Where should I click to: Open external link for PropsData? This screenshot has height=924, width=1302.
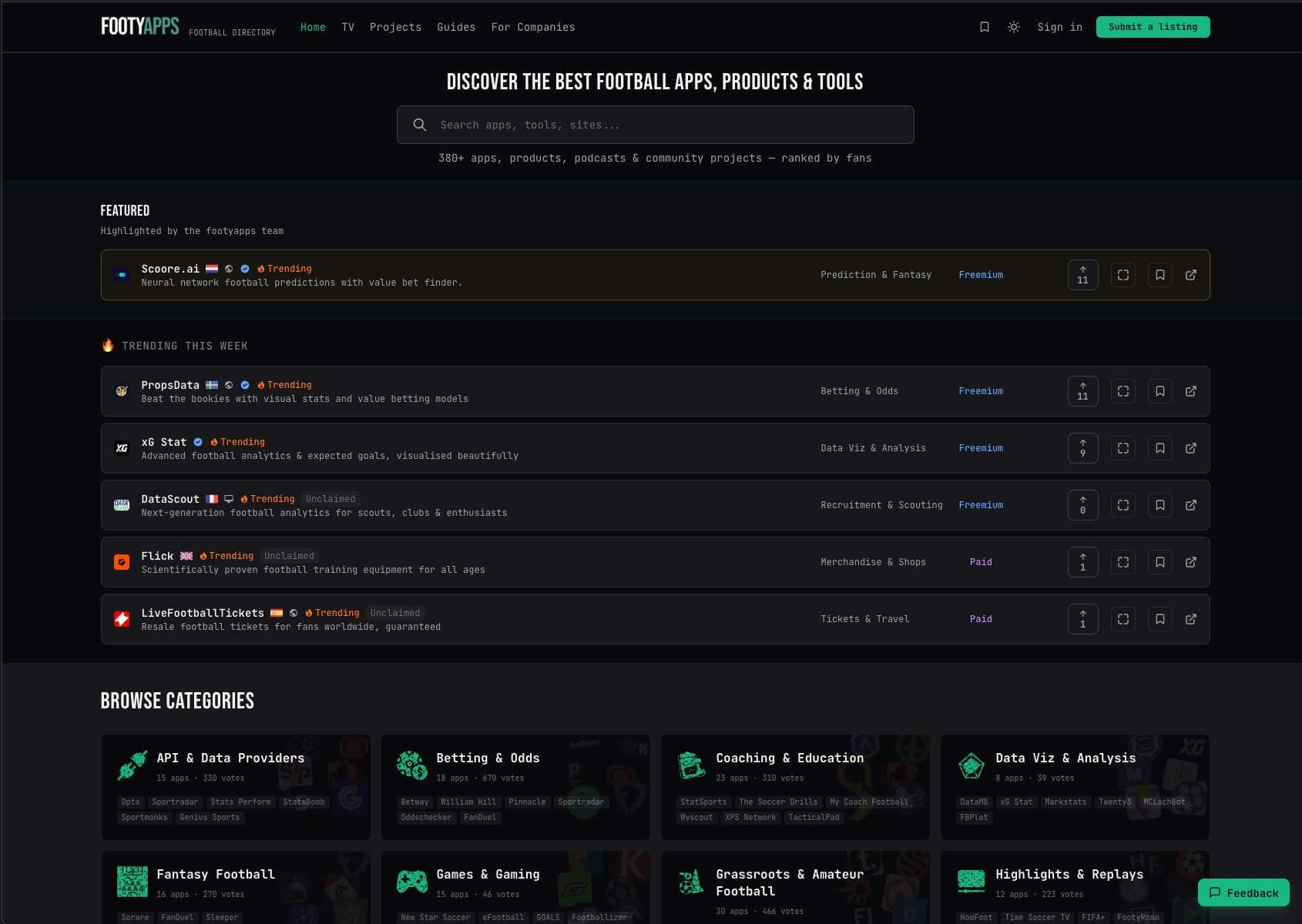(x=1190, y=391)
